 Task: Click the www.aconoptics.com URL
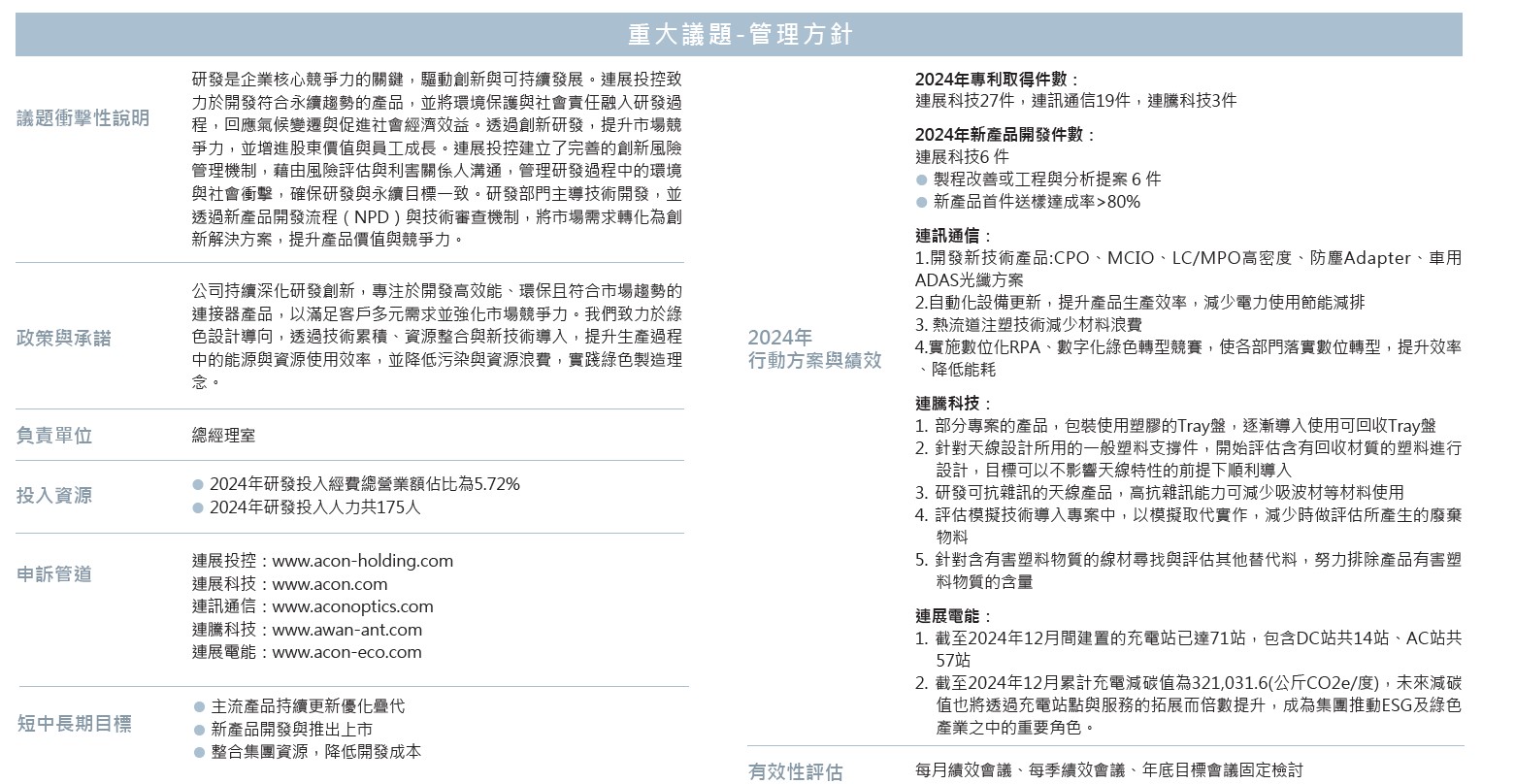352,606
